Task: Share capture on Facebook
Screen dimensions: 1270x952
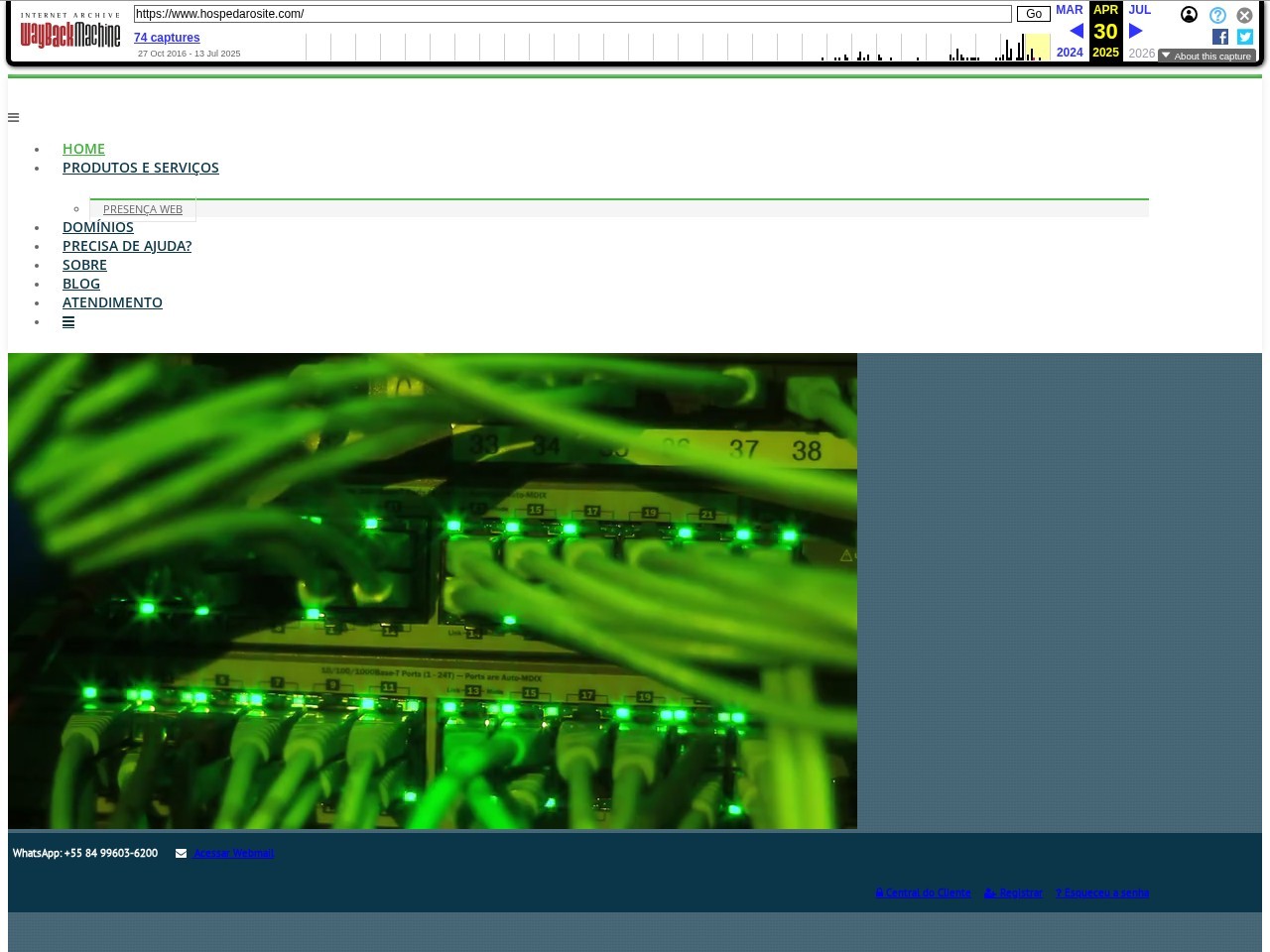Action: [1220, 37]
